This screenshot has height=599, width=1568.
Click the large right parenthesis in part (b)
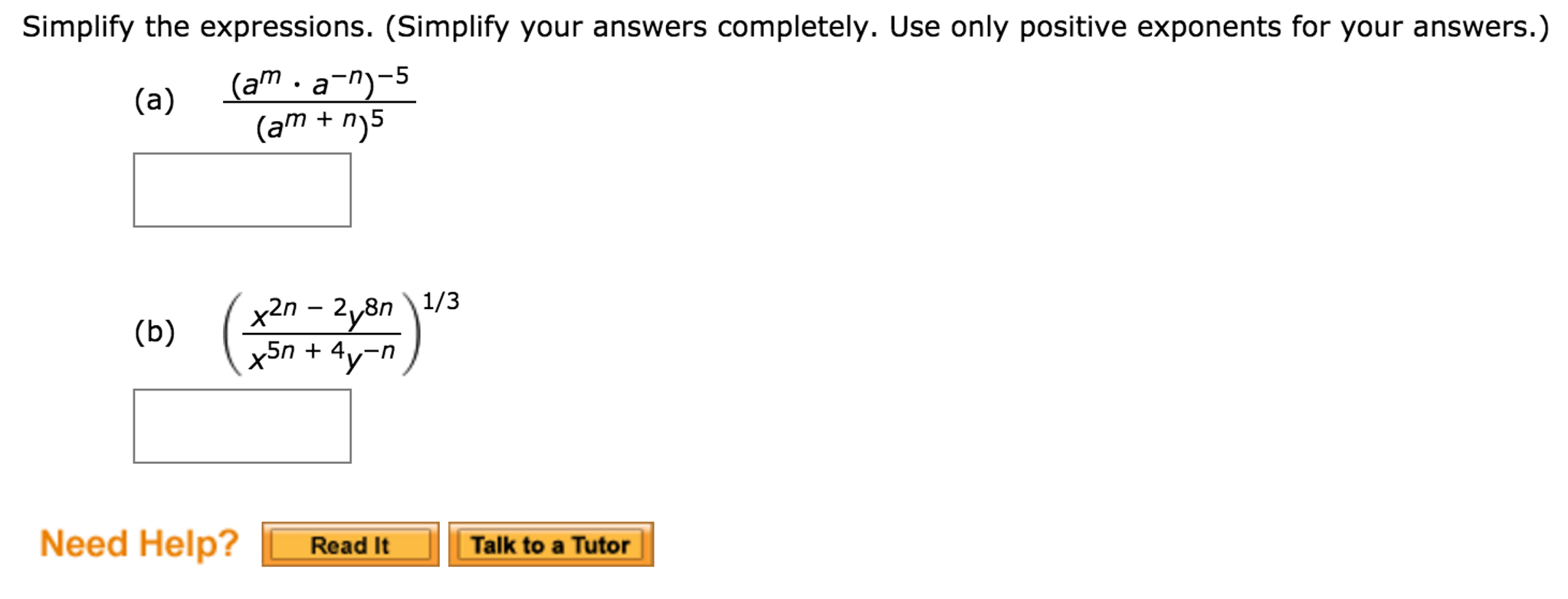point(412,334)
